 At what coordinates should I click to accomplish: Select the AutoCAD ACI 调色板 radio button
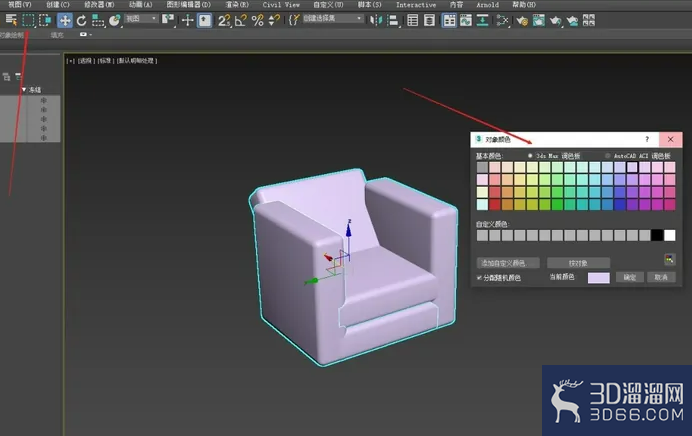[608, 156]
